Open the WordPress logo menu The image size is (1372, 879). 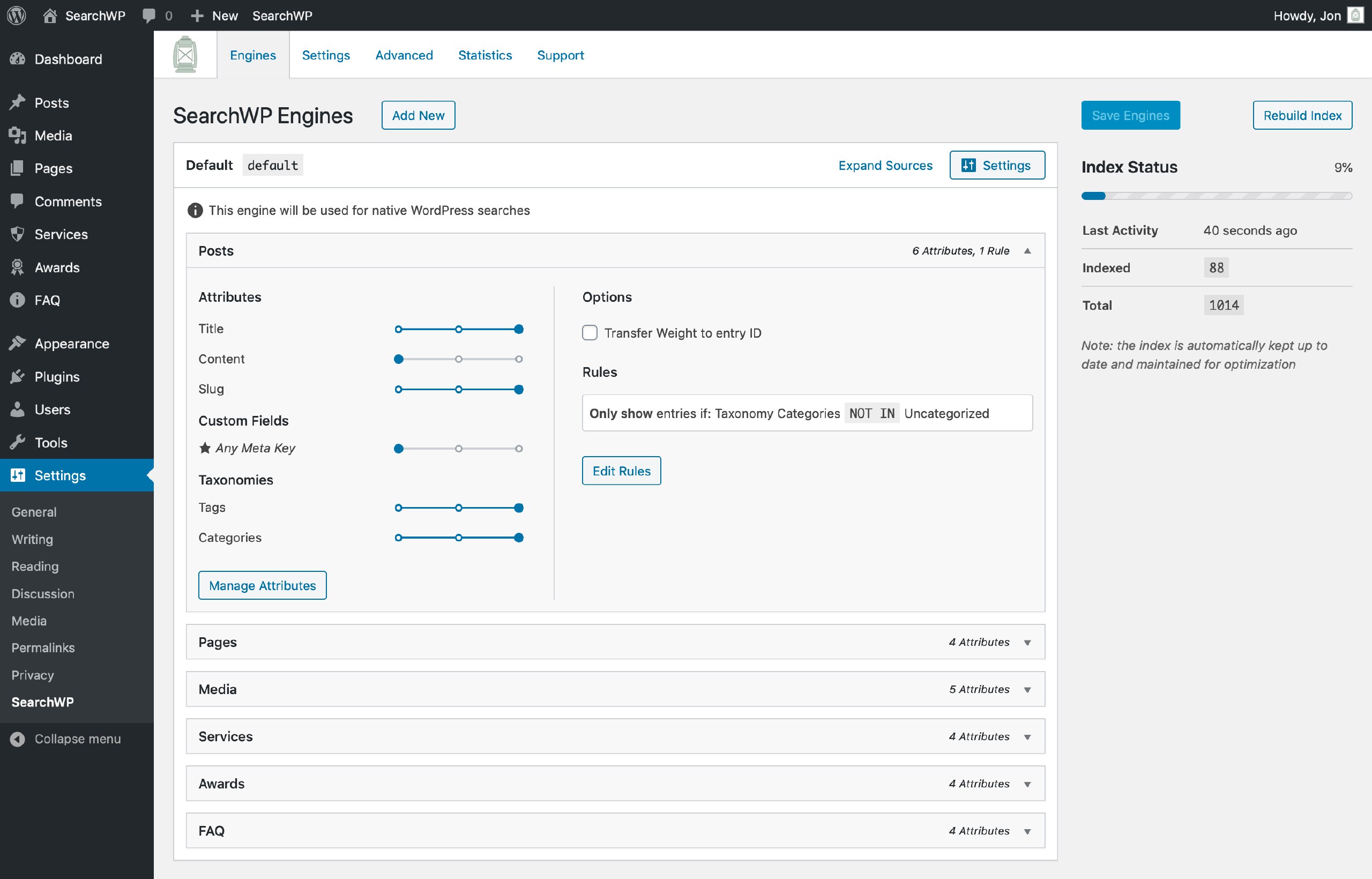pos(17,16)
